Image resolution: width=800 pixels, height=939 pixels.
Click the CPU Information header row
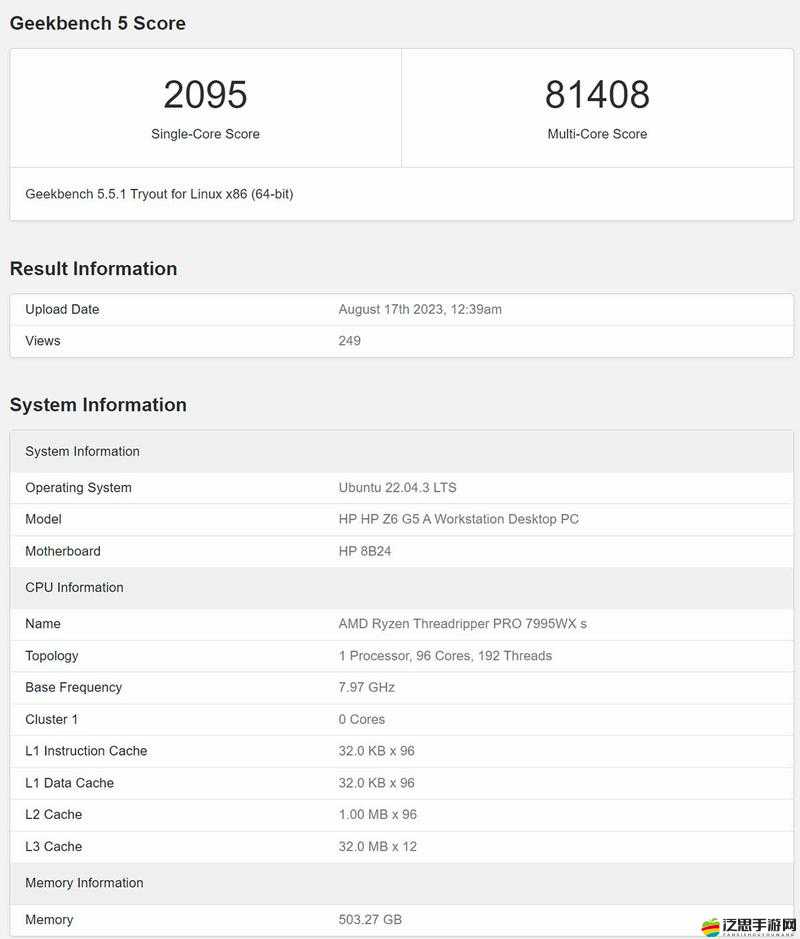tap(402, 587)
